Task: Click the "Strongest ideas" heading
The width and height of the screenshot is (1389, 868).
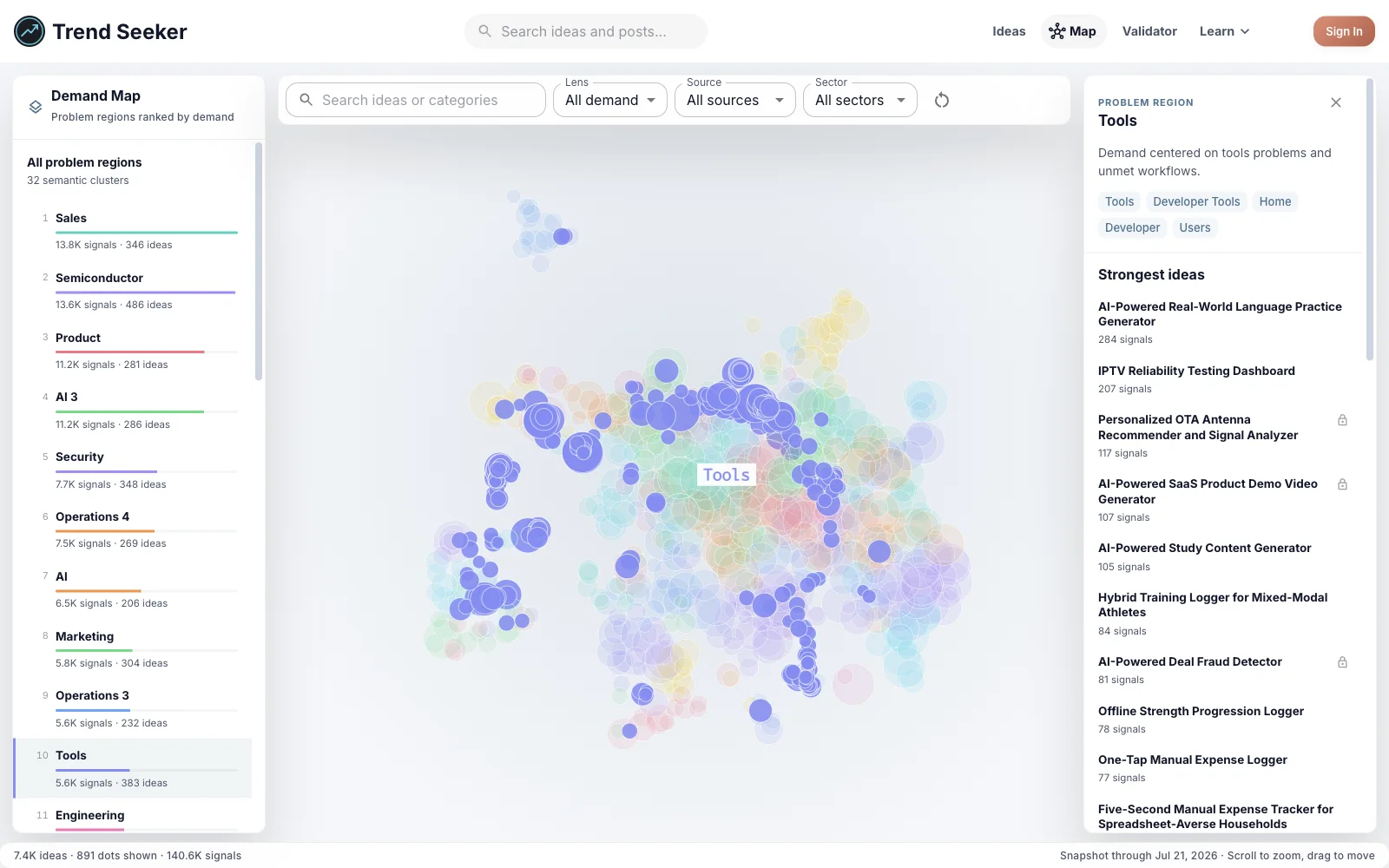Action: [1151, 274]
